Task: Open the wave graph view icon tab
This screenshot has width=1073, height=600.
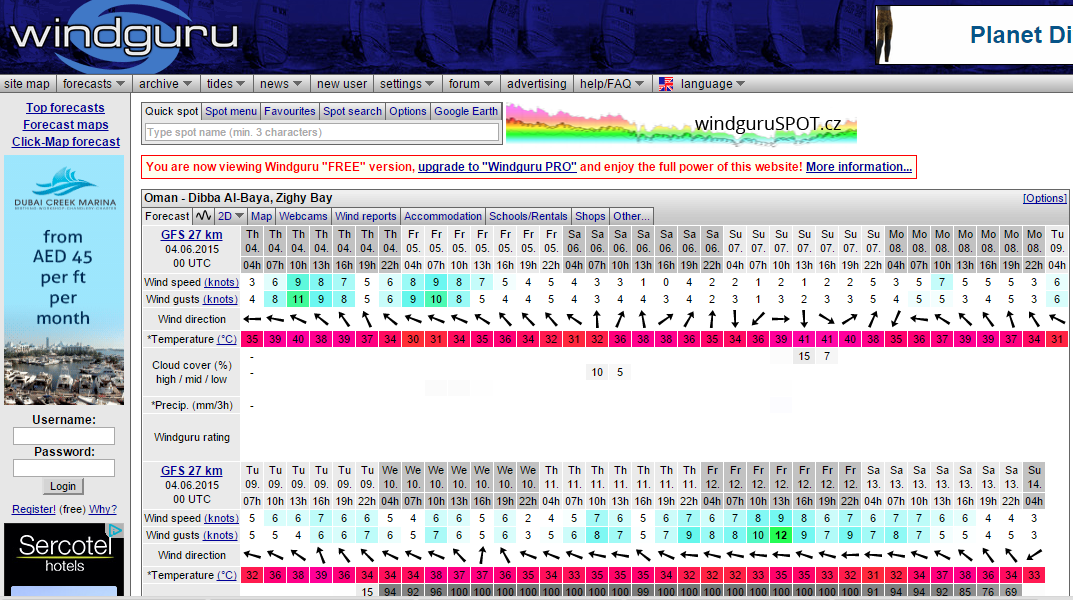Action: point(203,216)
